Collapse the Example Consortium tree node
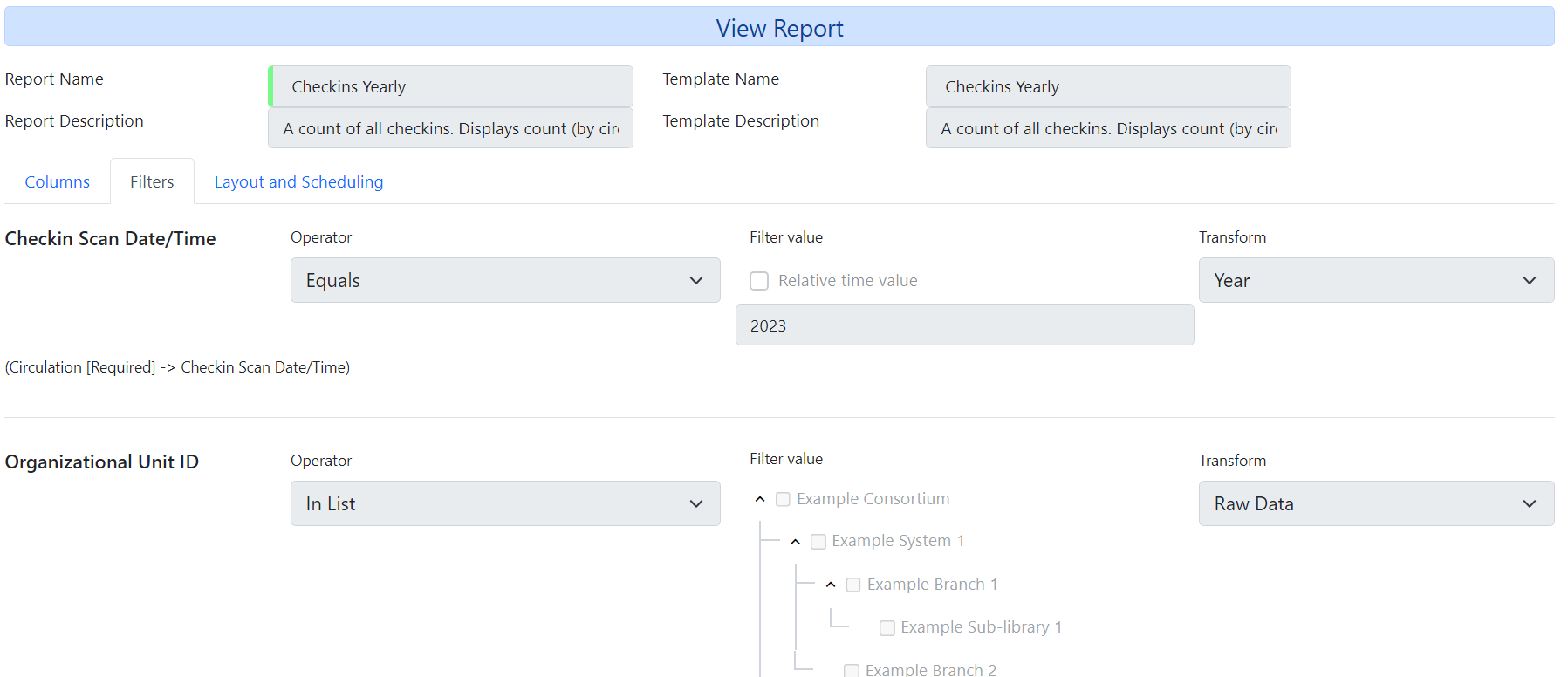The height and width of the screenshot is (677, 1568). [760, 499]
